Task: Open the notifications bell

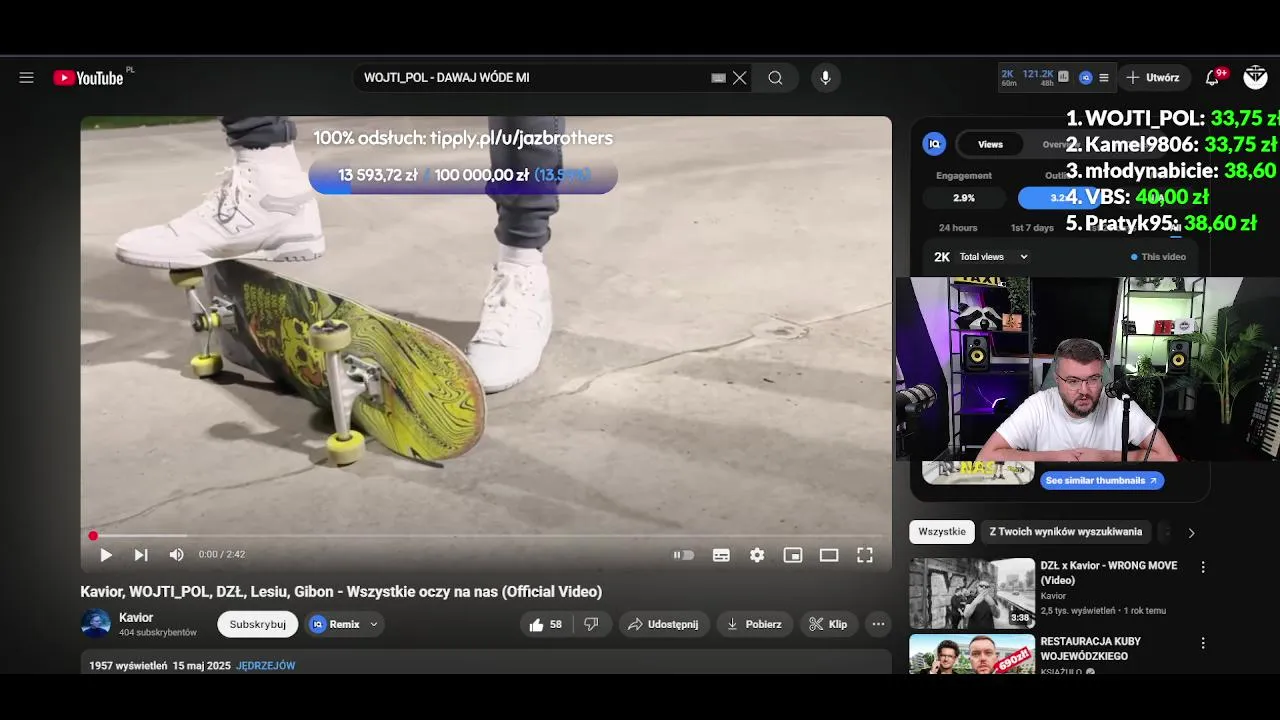Action: (x=1213, y=77)
